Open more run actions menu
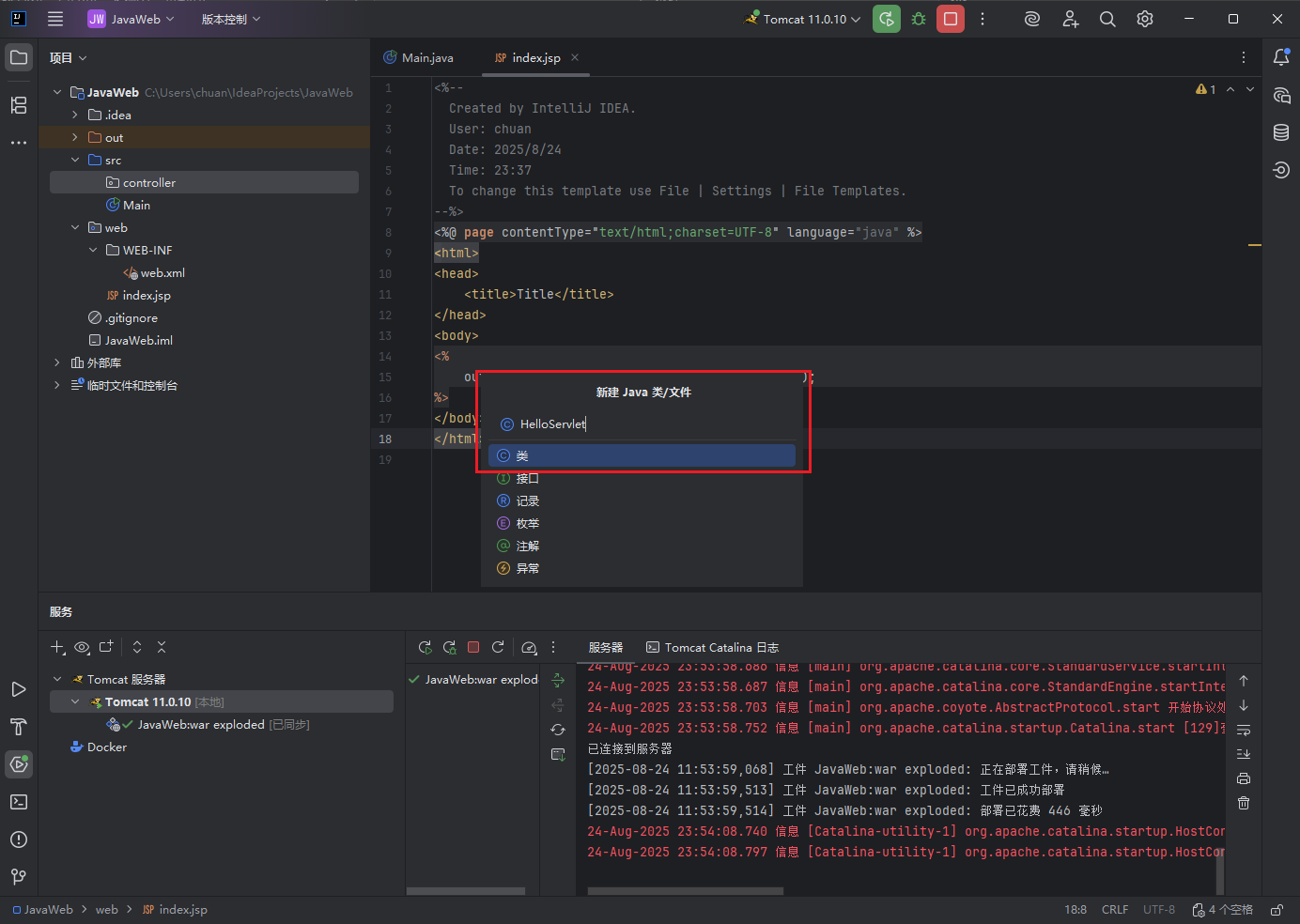The image size is (1300, 924). tap(983, 19)
